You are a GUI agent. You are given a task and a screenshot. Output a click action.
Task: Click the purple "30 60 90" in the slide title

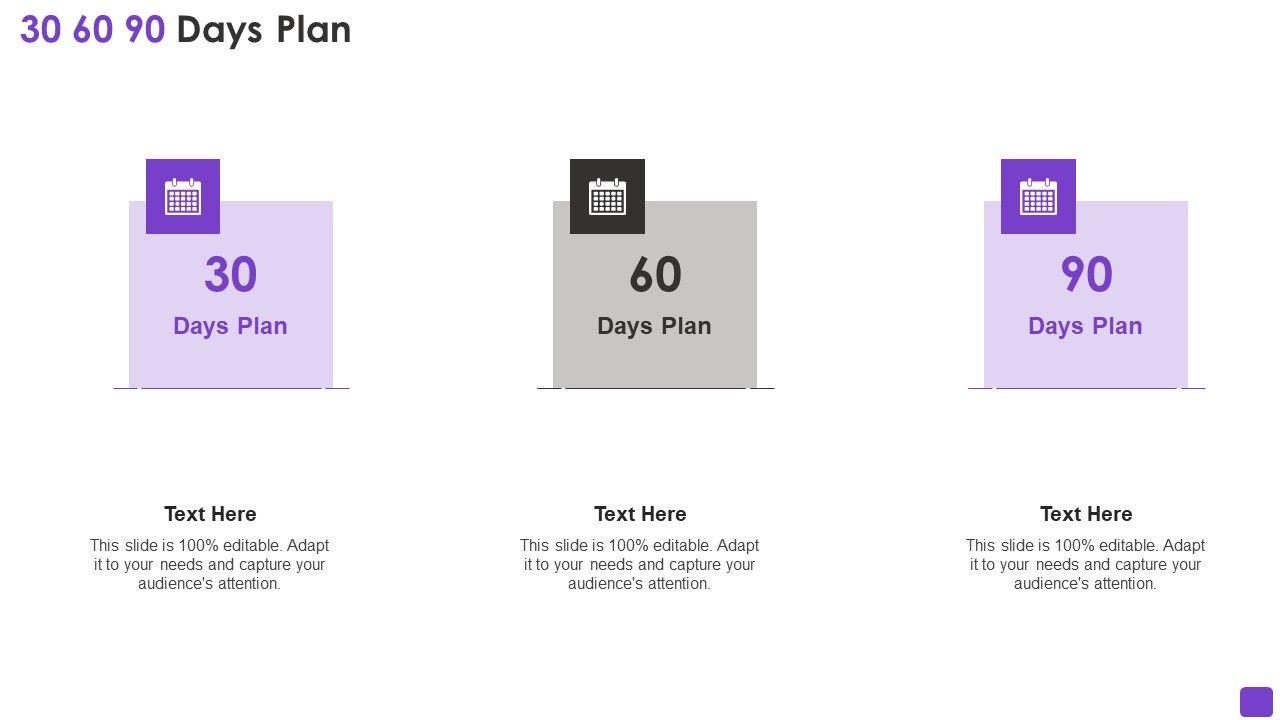[92, 30]
